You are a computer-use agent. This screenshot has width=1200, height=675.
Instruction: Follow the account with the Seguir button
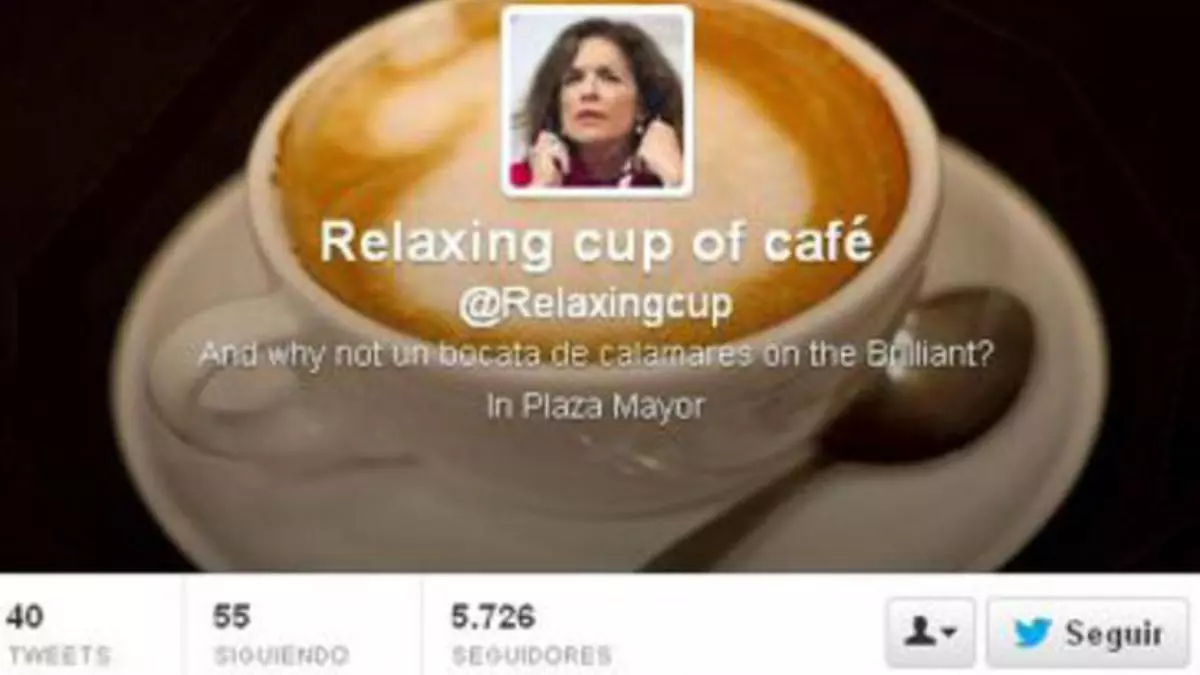pos(1088,633)
